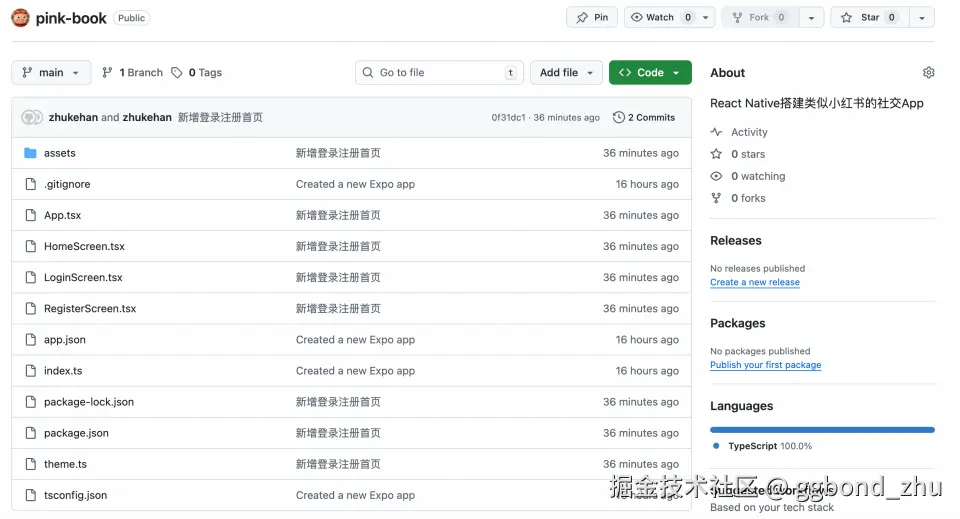Open the HomeScreen.tsx file name

[x=84, y=246]
